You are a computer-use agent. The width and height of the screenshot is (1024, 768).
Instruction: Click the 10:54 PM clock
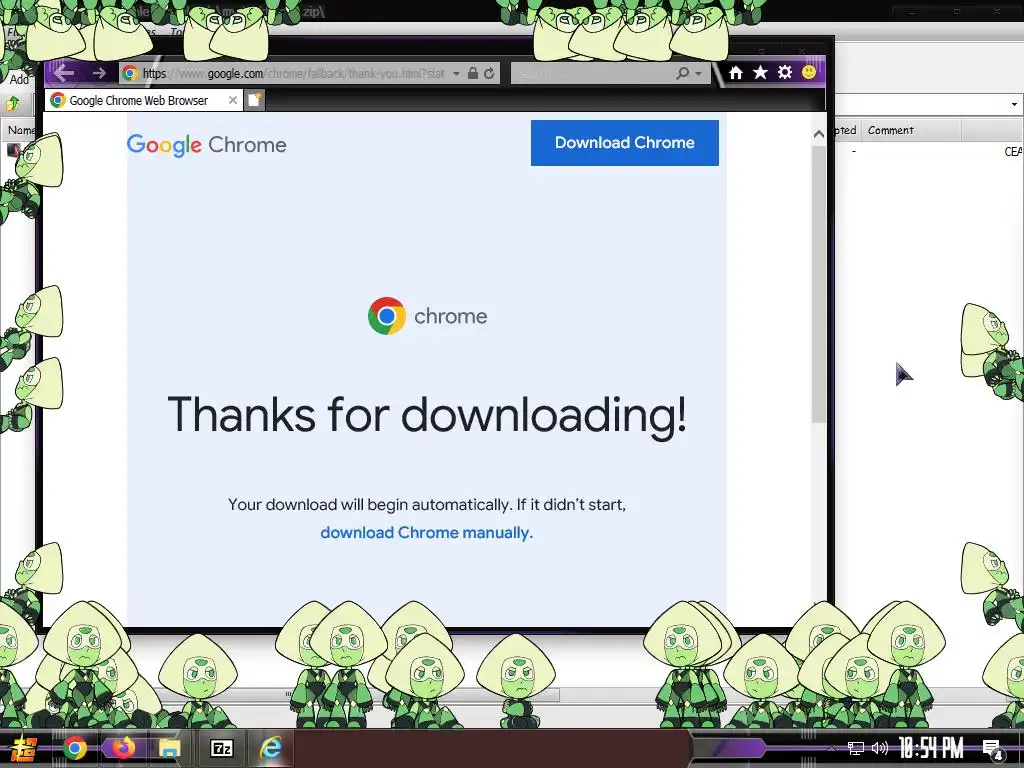[x=931, y=748]
